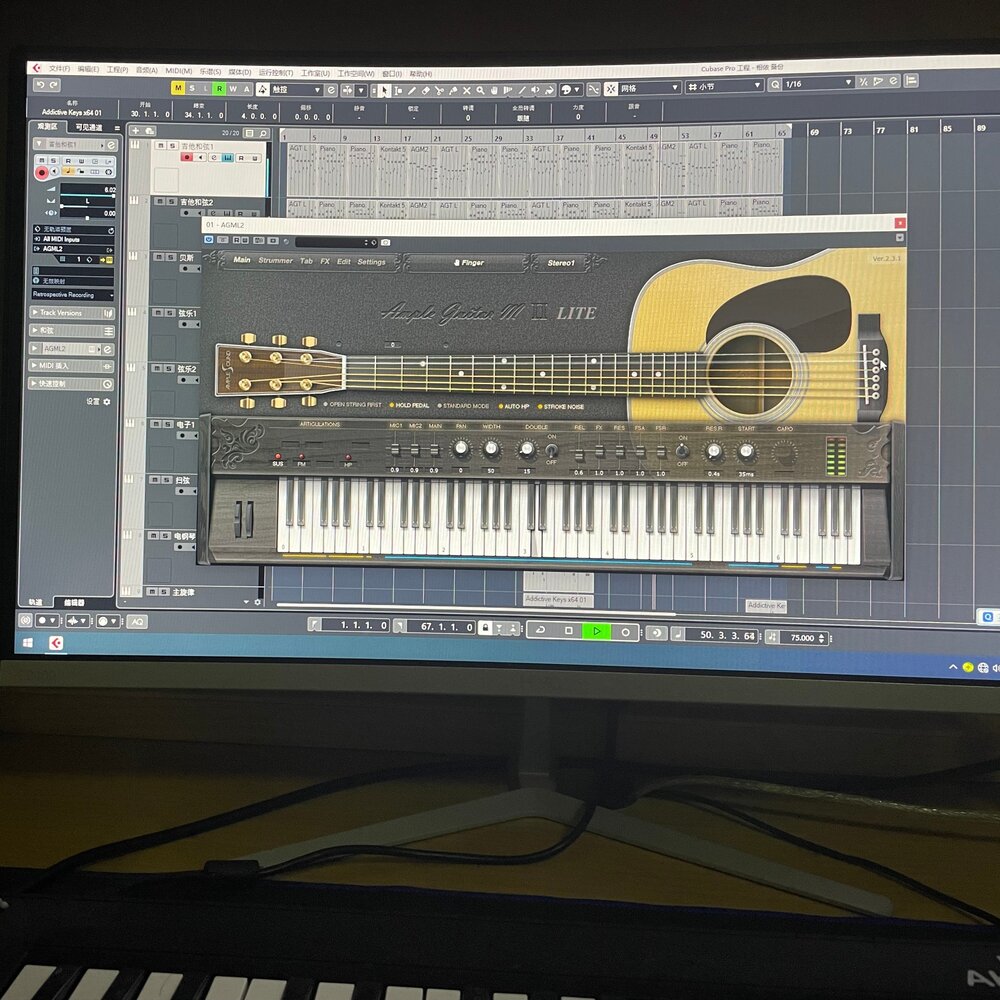Select the Scissors split tool in the toolbar
This screenshot has width=1000, height=1000.
click(439, 91)
